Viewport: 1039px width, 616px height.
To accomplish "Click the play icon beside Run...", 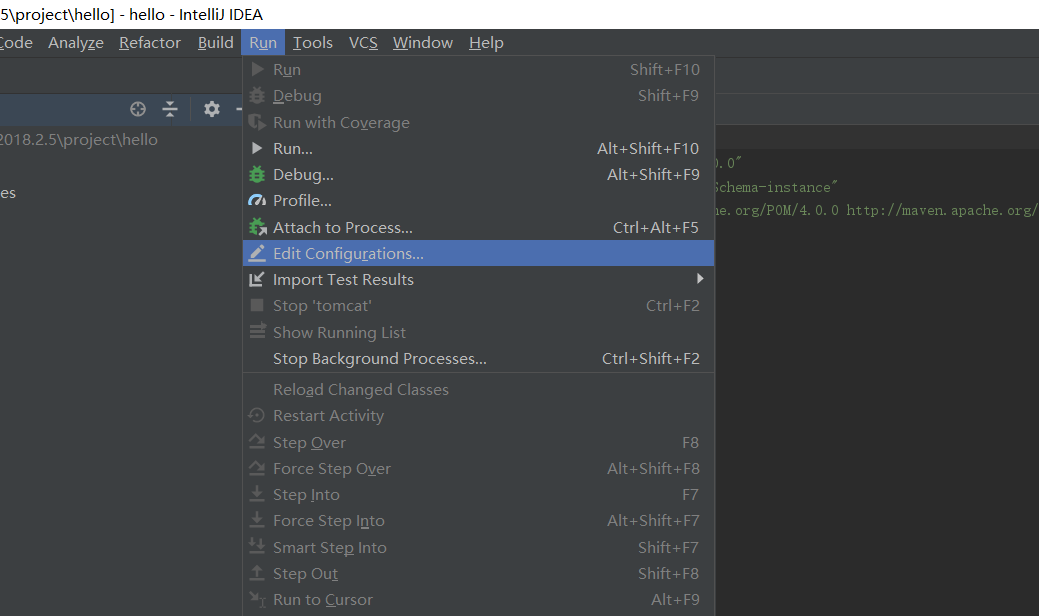I will coord(257,148).
